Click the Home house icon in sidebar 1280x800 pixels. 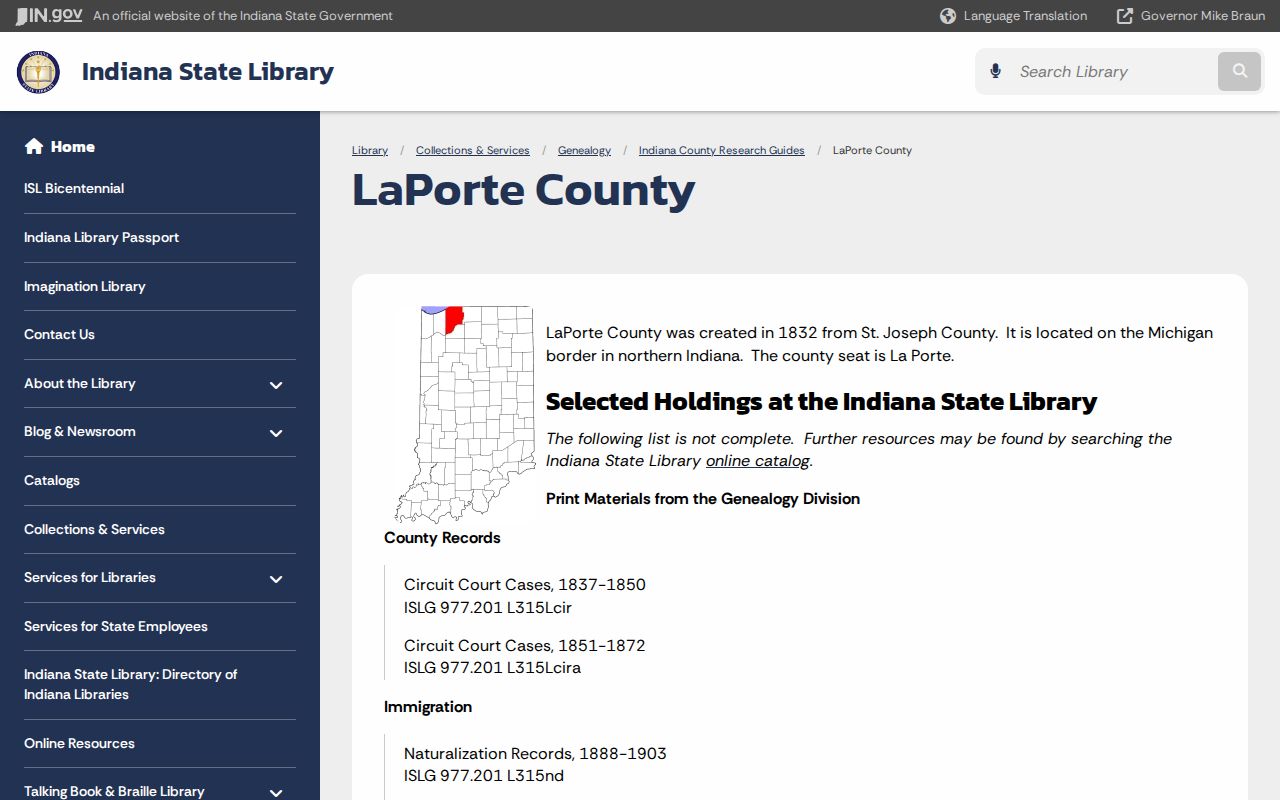(34, 146)
